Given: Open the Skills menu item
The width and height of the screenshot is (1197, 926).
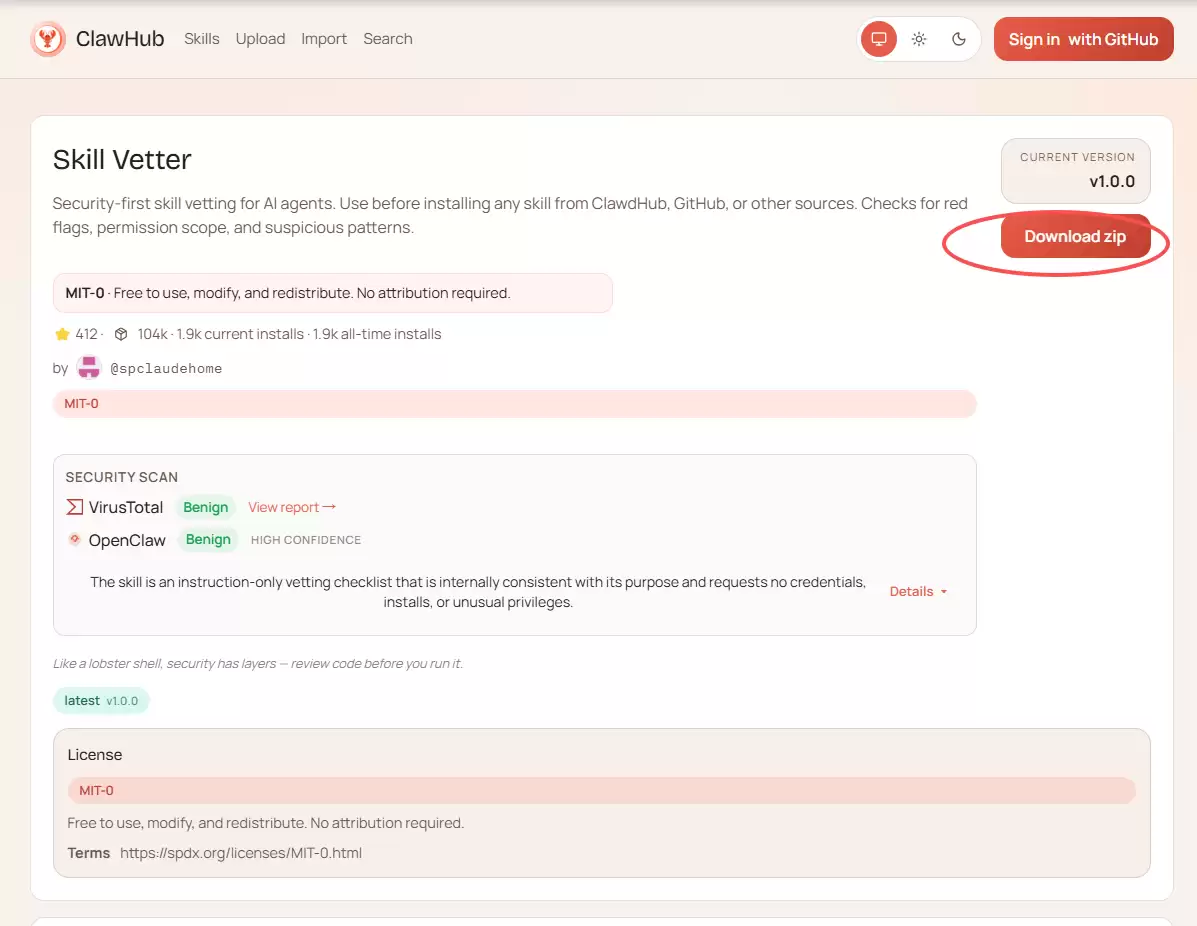Looking at the screenshot, I should (x=202, y=39).
